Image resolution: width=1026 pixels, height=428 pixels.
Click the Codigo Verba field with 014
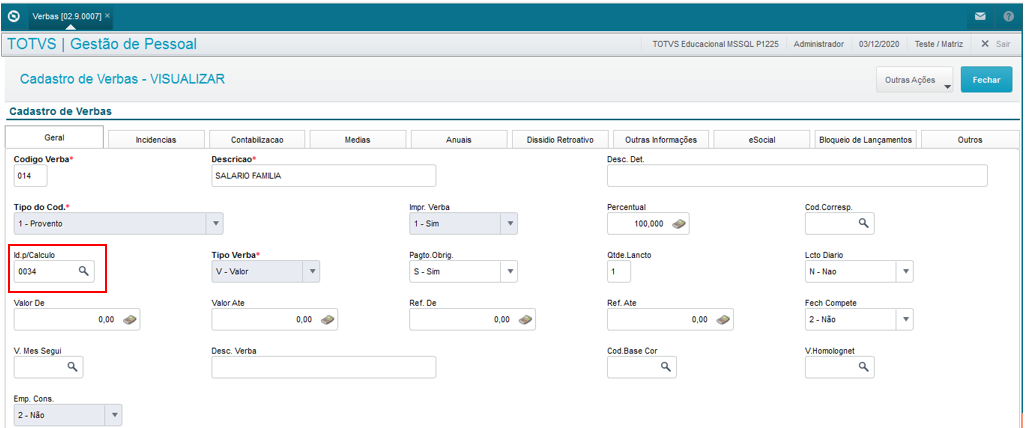click(30, 176)
